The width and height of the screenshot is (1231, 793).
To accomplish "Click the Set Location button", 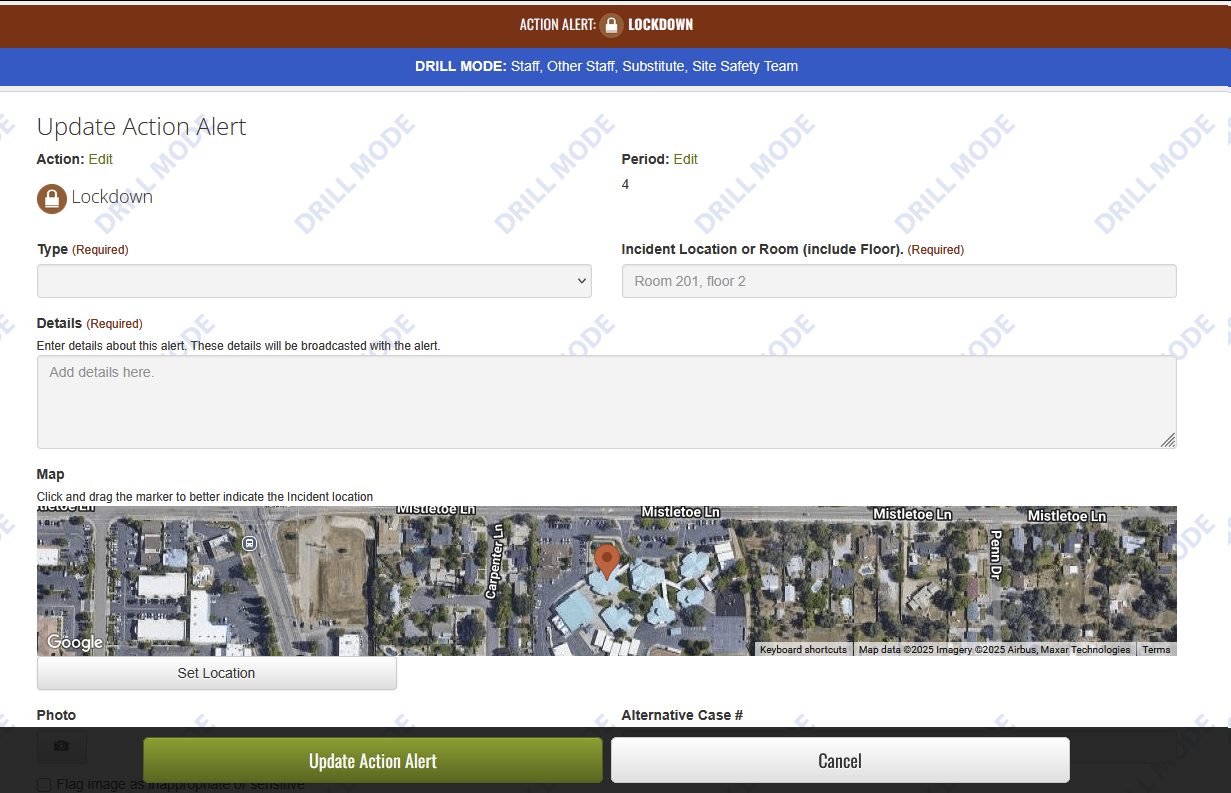I will pos(217,673).
